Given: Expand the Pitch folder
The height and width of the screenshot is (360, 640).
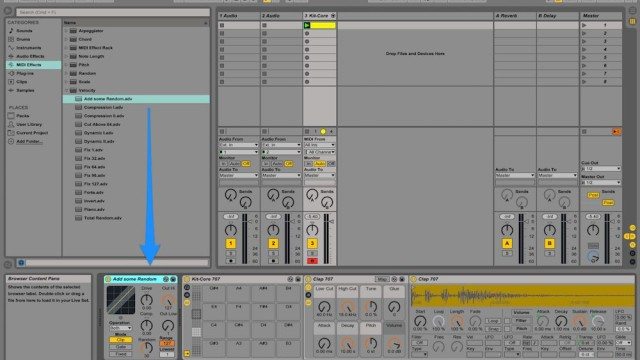Looking at the screenshot, I should [66, 65].
